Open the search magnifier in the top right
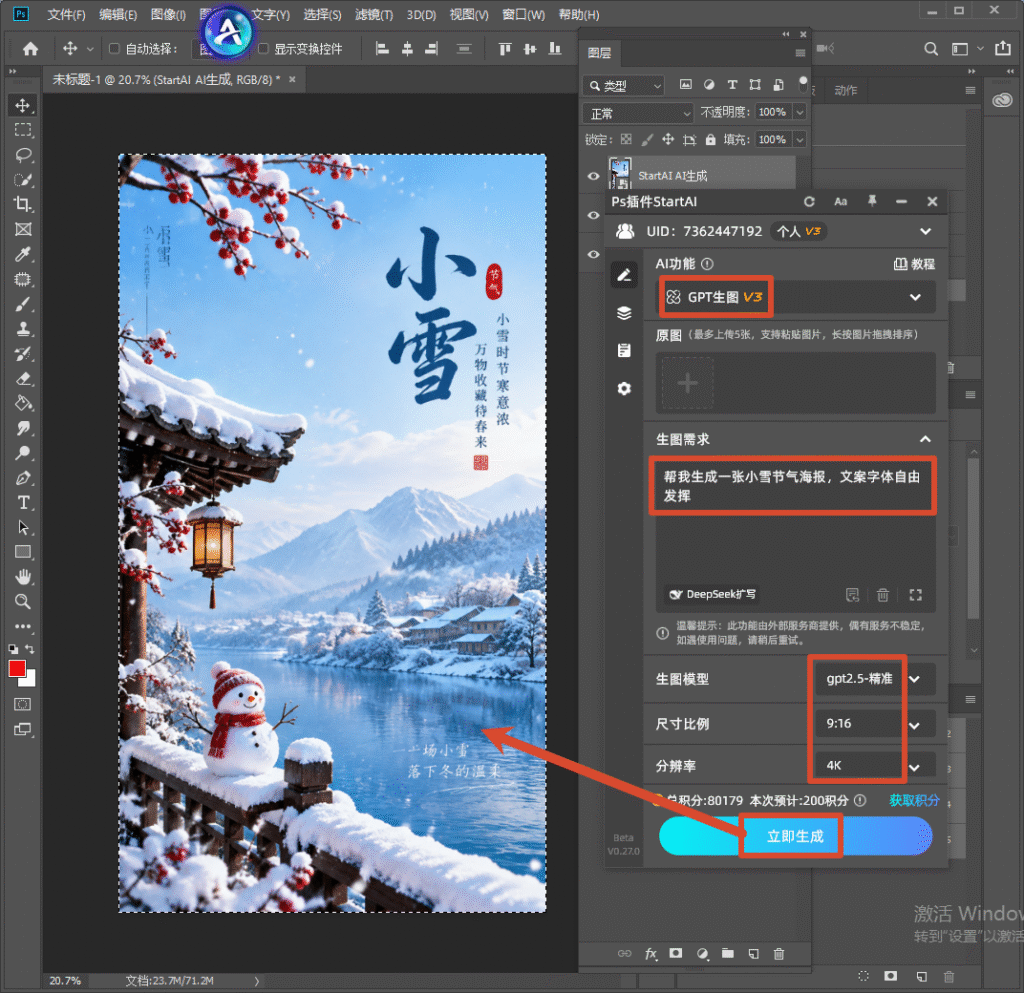Image resolution: width=1024 pixels, height=993 pixels. pos(931,49)
